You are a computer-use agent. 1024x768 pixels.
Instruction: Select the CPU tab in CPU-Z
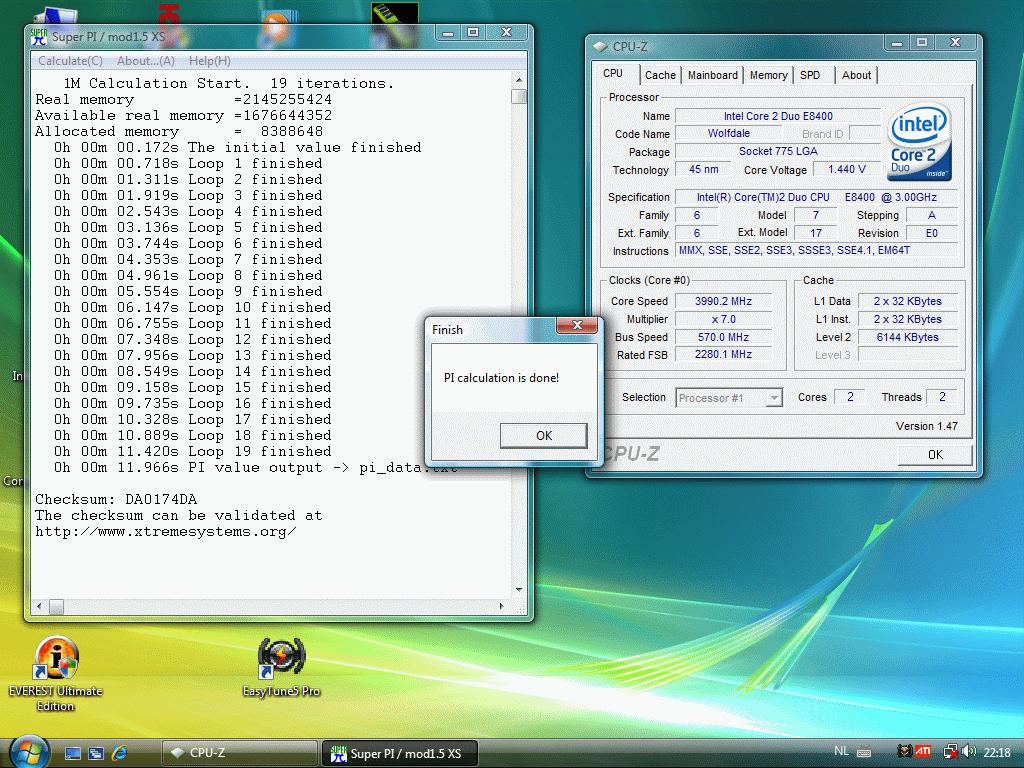[613, 73]
